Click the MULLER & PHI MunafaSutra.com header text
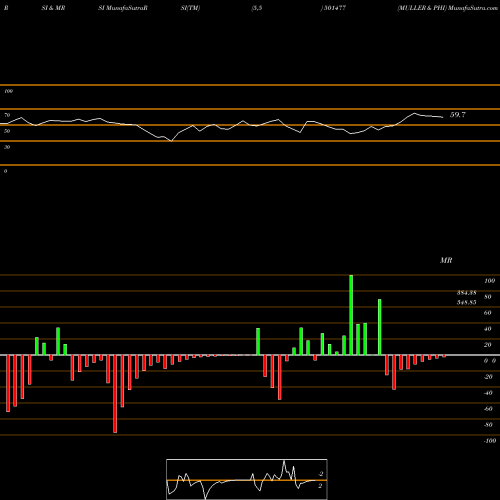 tap(447, 8)
